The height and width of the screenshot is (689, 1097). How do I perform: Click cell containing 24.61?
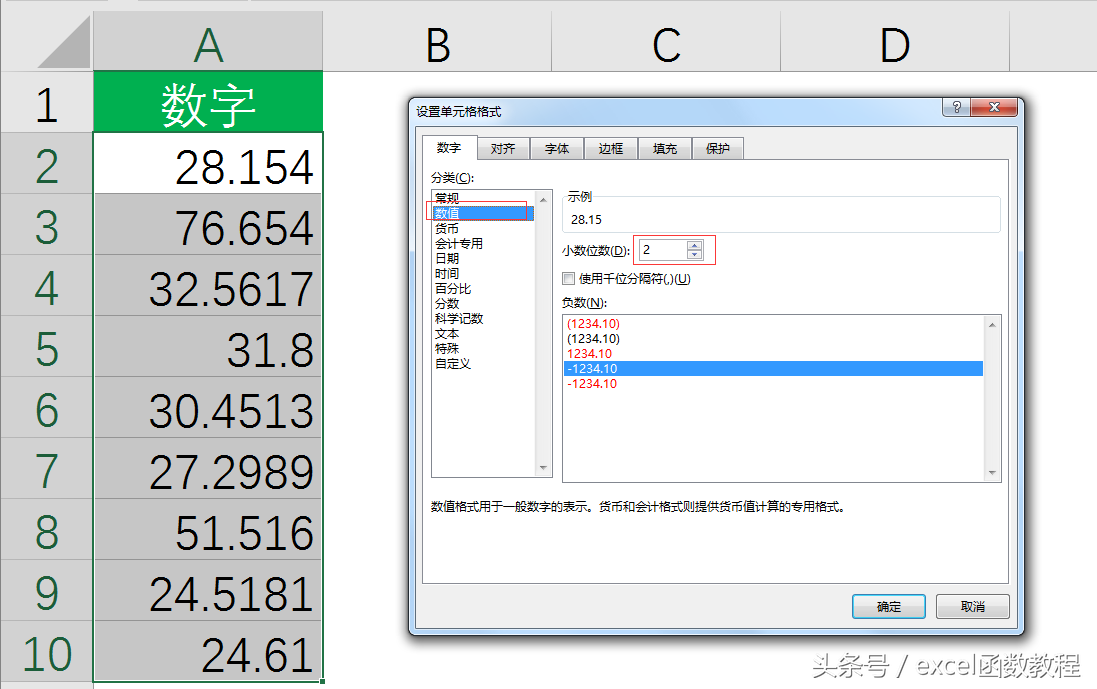pyautogui.click(x=208, y=651)
